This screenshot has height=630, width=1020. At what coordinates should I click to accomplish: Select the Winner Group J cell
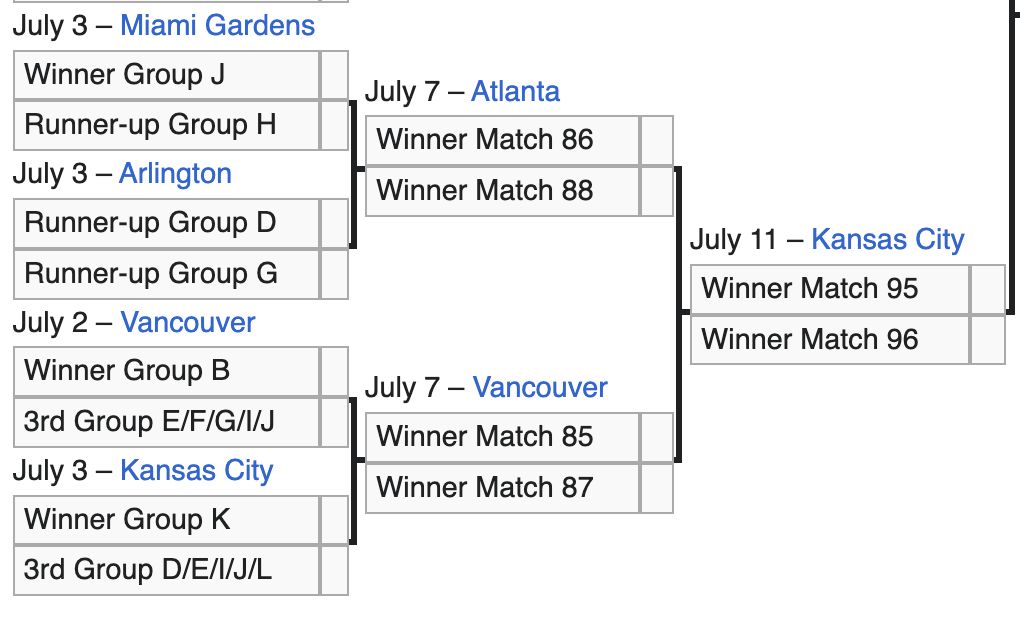coord(167,75)
